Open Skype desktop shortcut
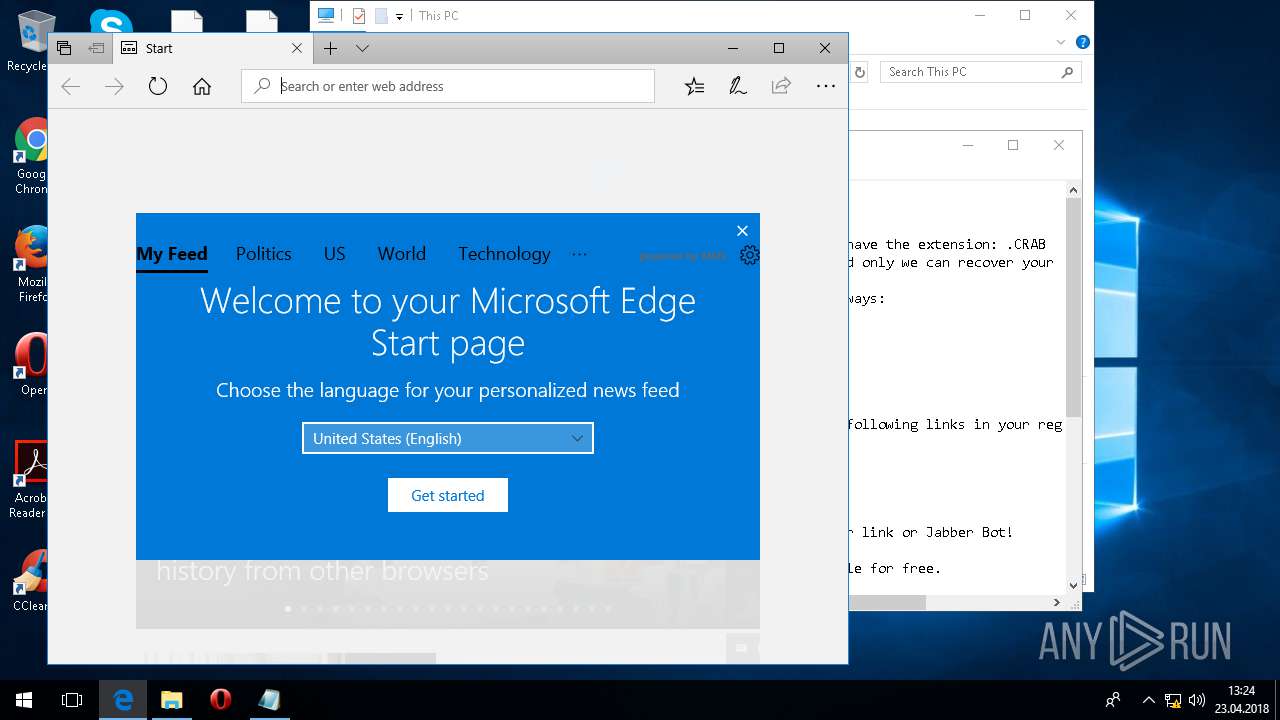1280x720 pixels. 110,22
